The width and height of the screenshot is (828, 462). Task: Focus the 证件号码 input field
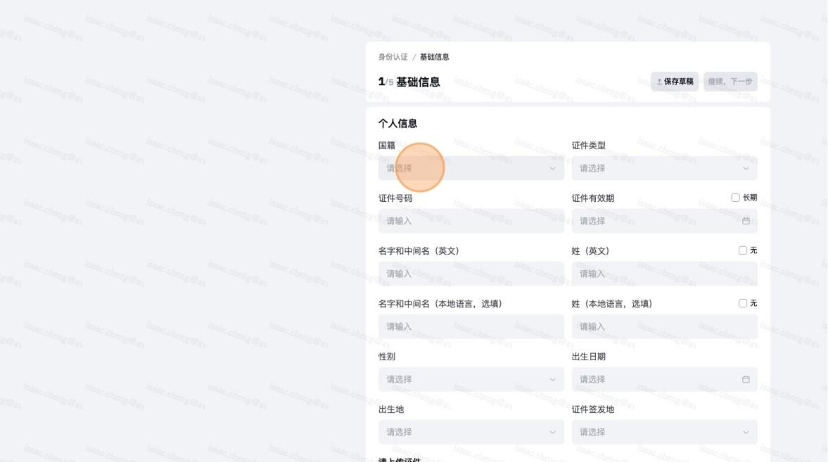click(470, 221)
